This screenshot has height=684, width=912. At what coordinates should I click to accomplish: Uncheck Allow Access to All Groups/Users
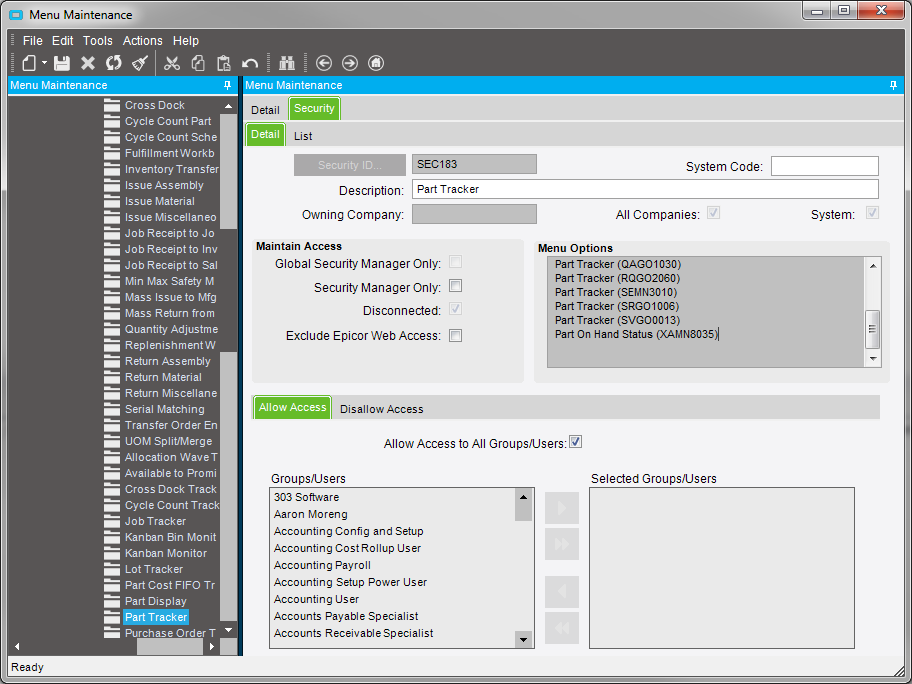pos(575,442)
